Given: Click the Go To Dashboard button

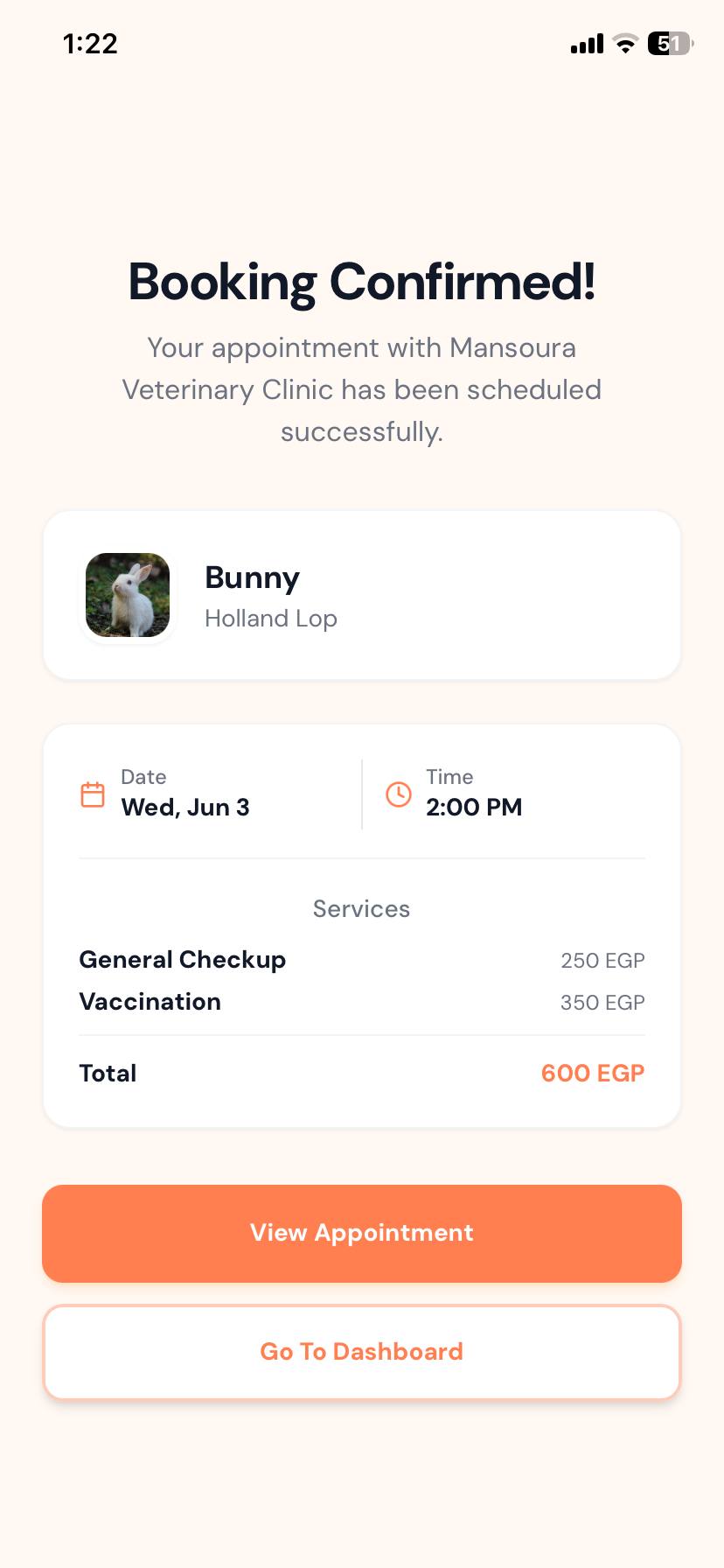Looking at the screenshot, I should click(x=362, y=1352).
